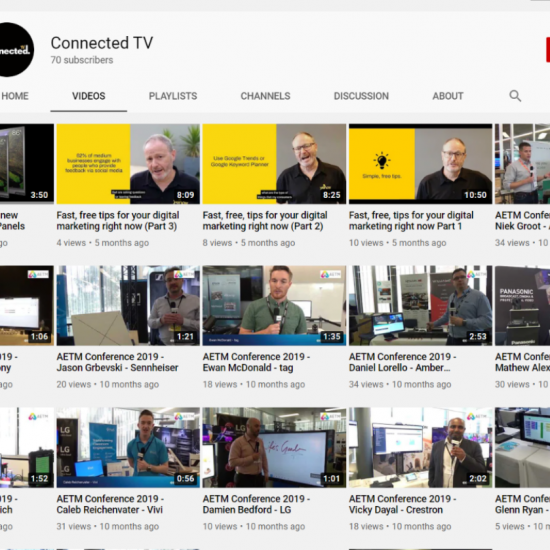
Task: Click '18 views' under Ewan McDonald video
Action: [x=220, y=384]
